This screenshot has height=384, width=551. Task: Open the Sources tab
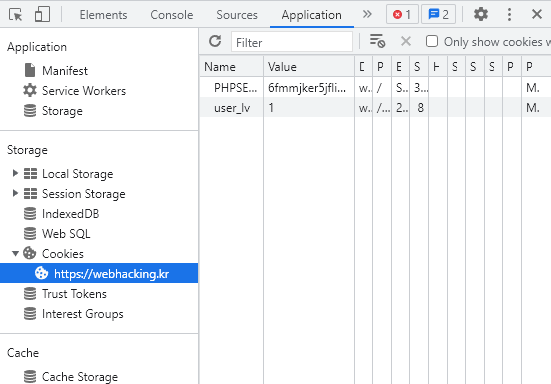(237, 15)
